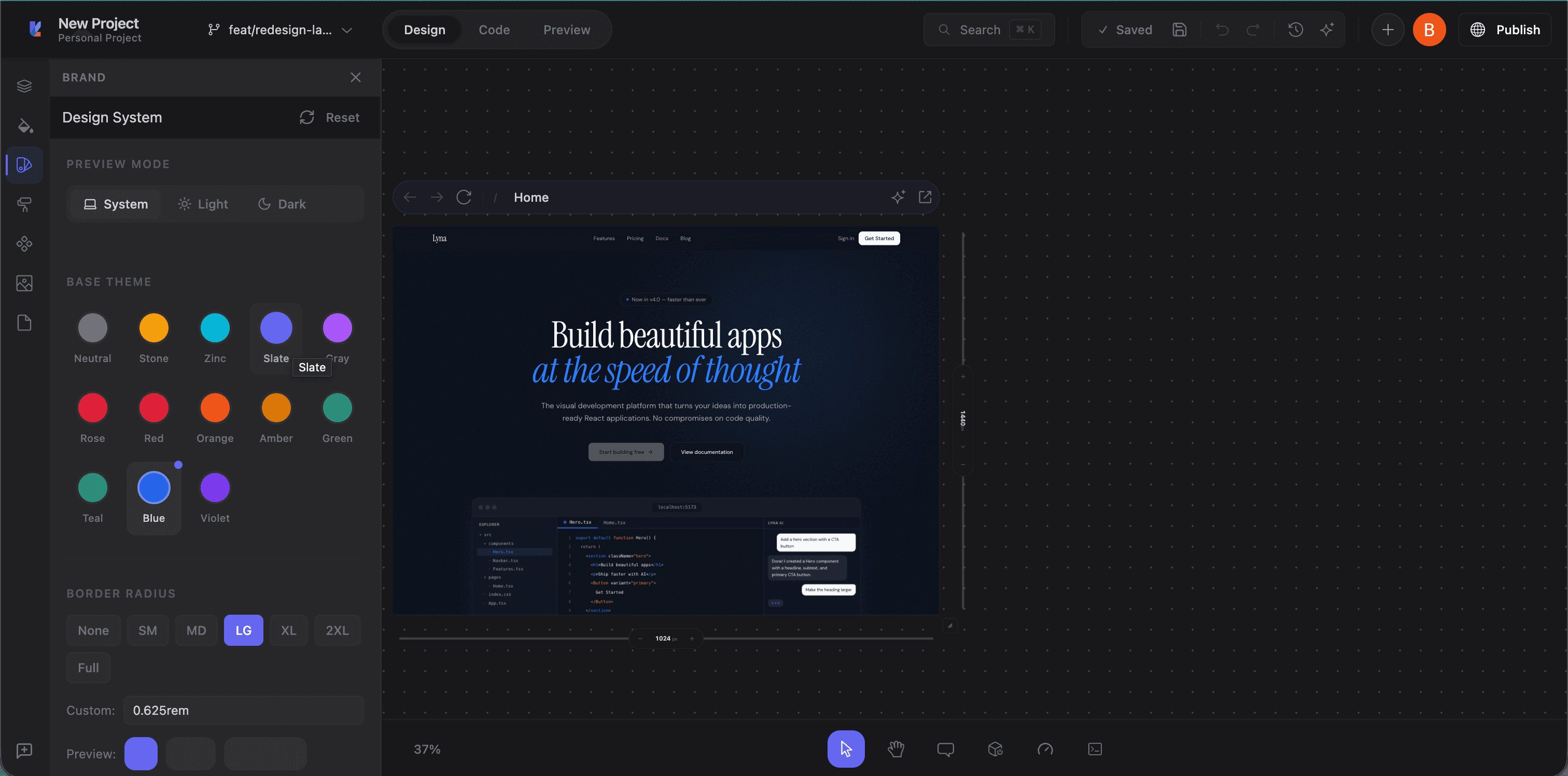The image size is (1568, 776).
Task: Switch to the Preview tab
Action: coord(566,30)
